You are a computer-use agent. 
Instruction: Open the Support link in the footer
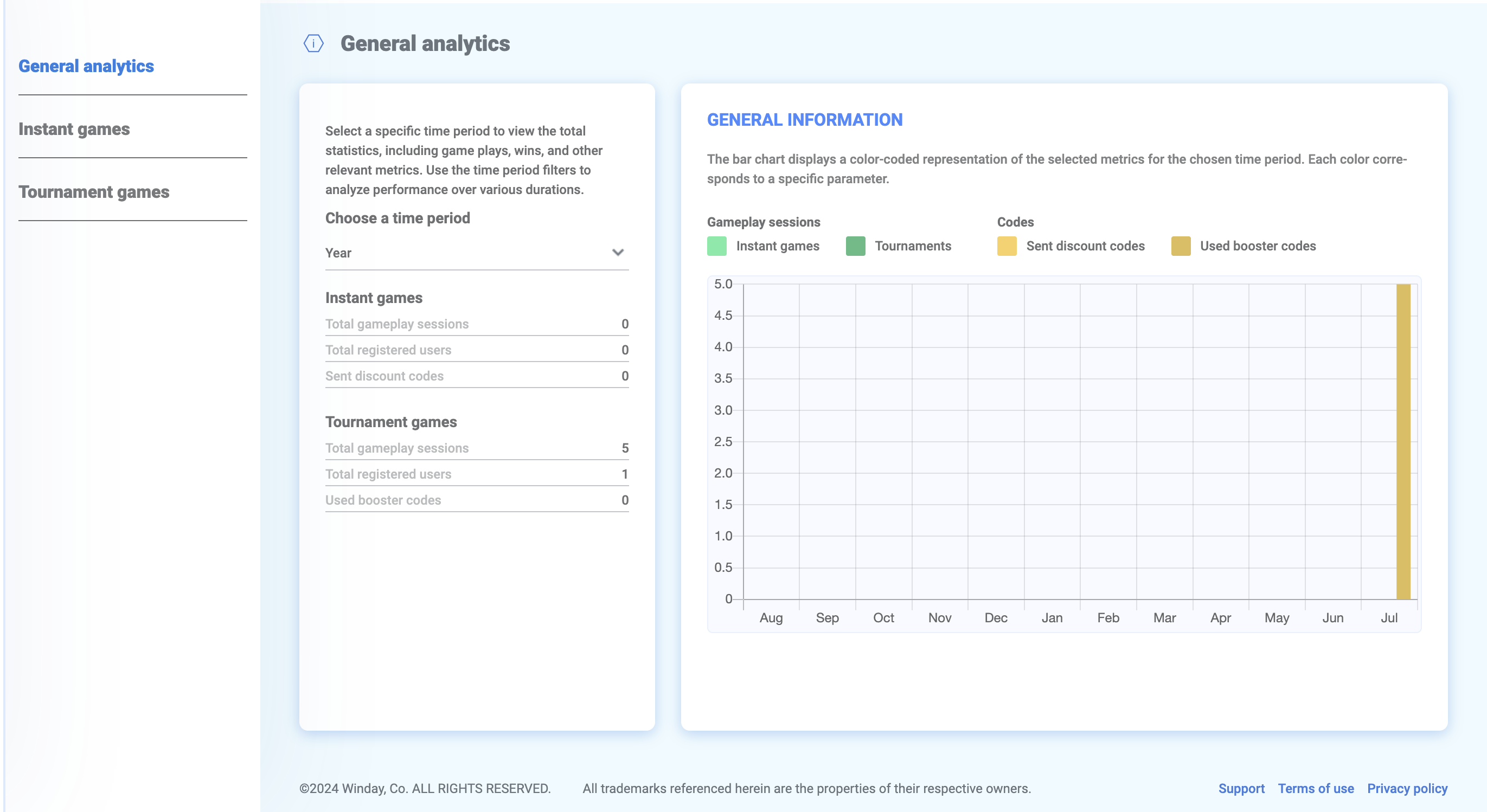tap(1241, 788)
